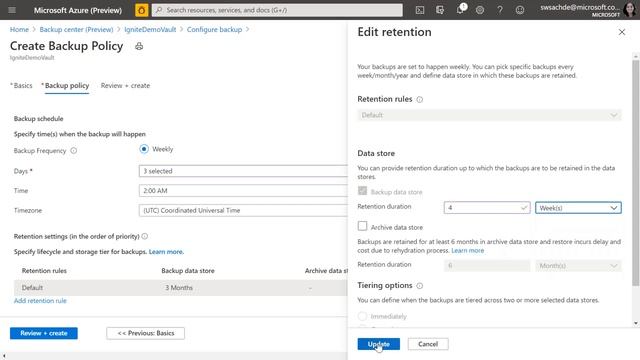The width and height of the screenshot is (640, 360).
Task: Open the help question mark menu
Action: click(x=500, y=10)
